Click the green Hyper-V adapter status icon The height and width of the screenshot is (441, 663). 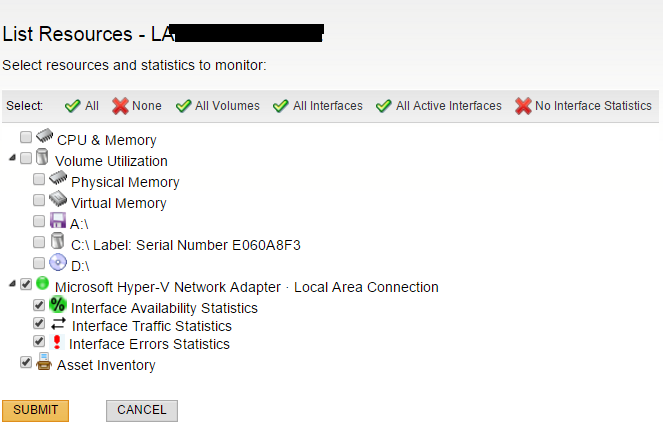42,285
